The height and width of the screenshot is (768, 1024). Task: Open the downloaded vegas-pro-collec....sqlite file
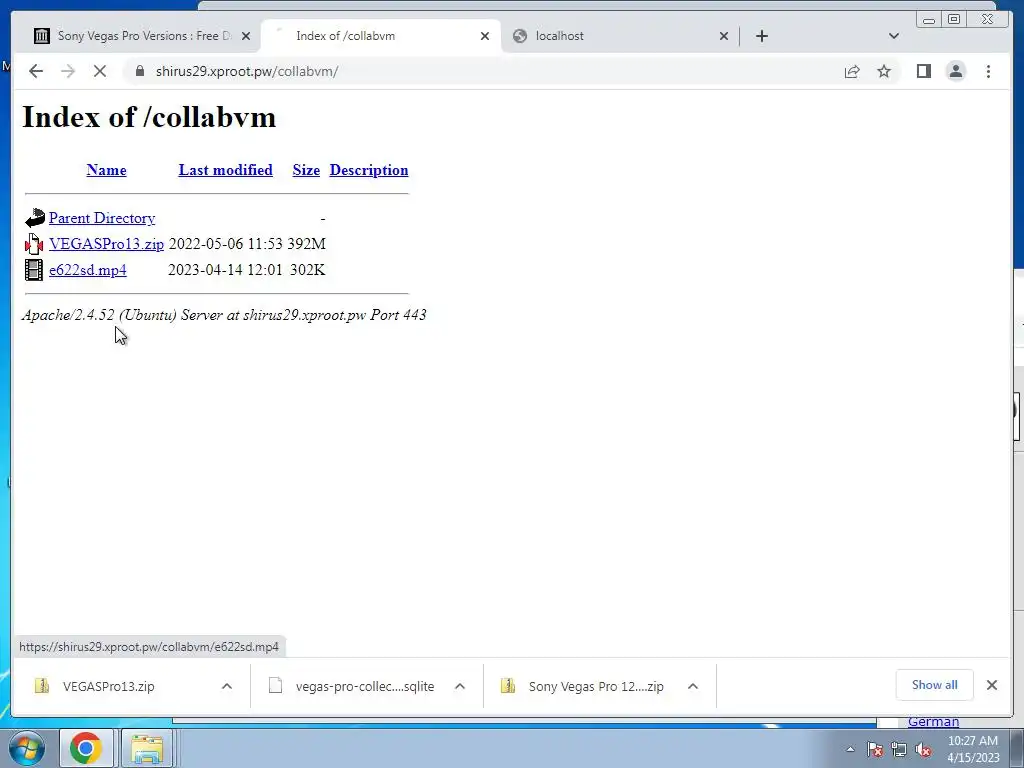(x=353, y=686)
